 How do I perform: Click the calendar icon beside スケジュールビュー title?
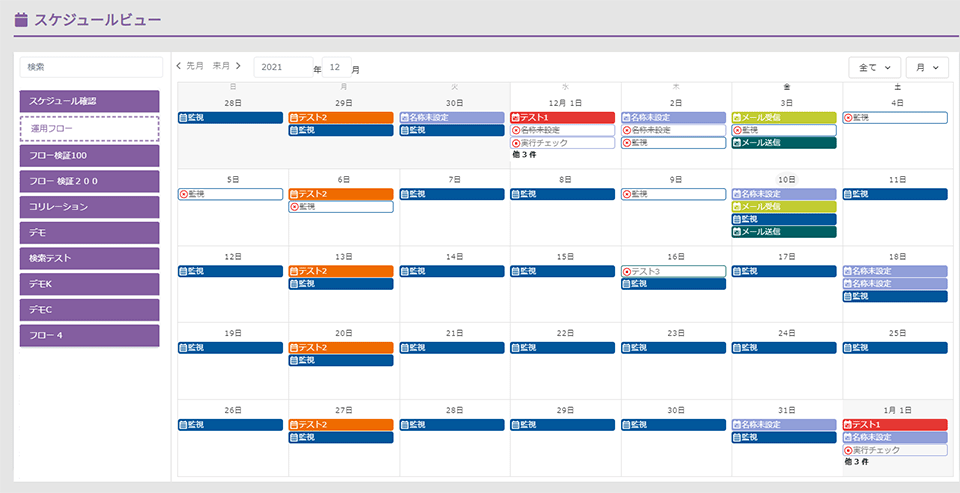click(x=21, y=20)
